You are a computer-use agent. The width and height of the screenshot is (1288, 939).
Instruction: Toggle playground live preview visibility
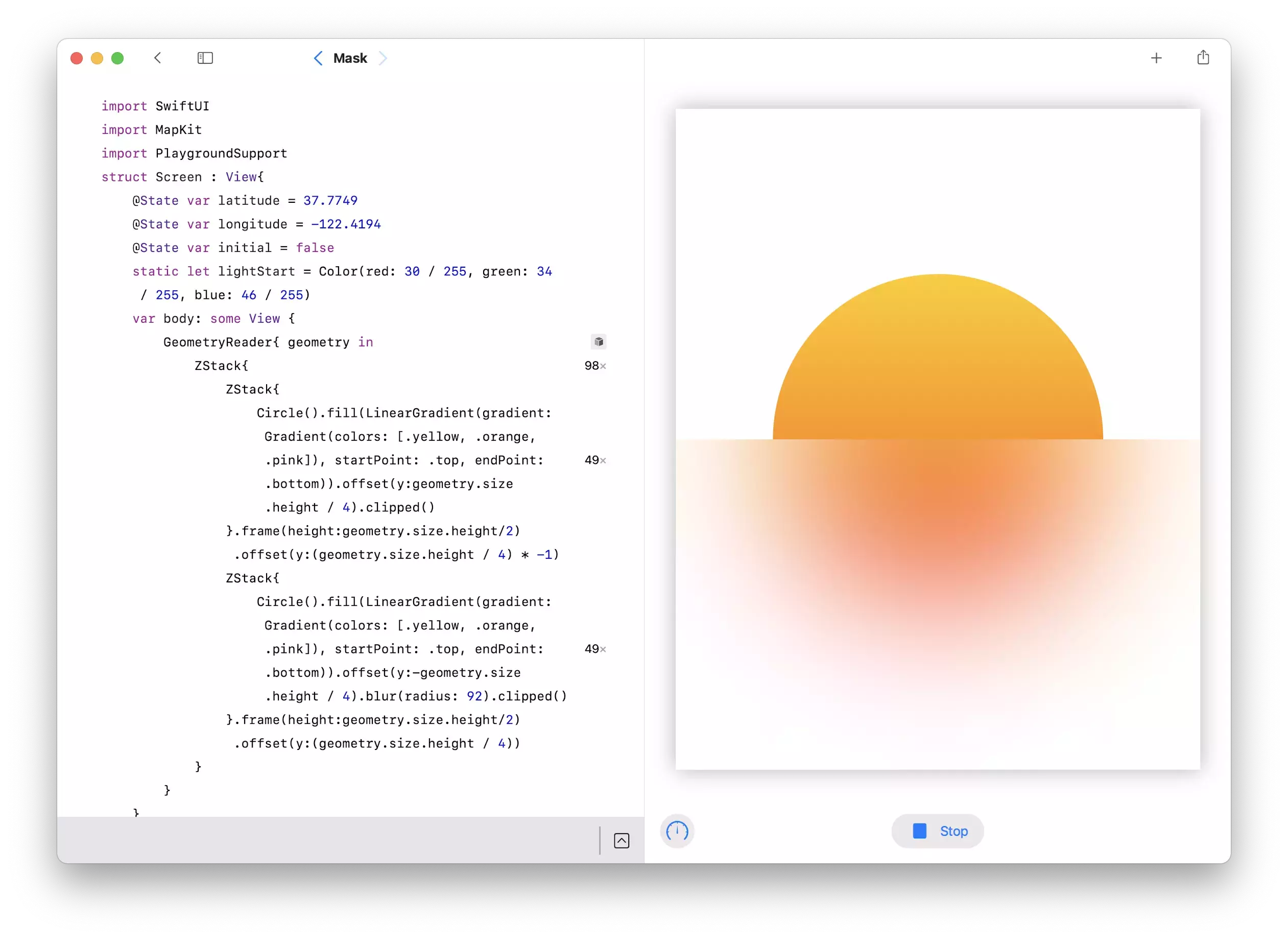[x=621, y=841]
